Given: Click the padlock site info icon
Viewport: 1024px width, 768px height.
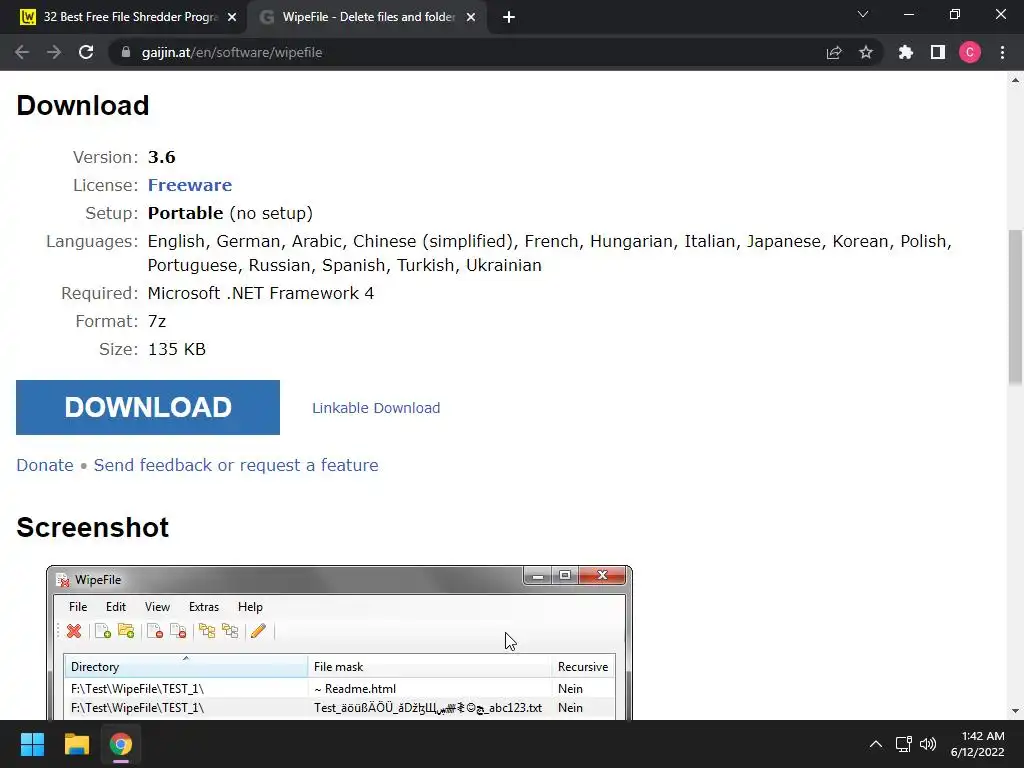Looking at the screenshot, I should 126,52.
